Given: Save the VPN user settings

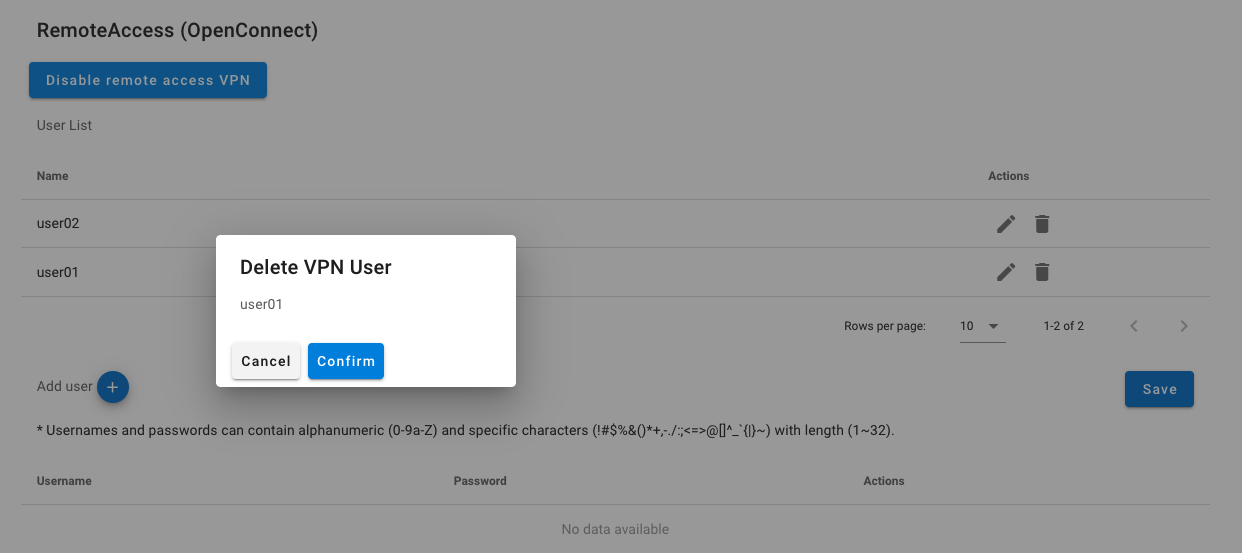Looking at the screenshot, I should (x=1159, y=389).
